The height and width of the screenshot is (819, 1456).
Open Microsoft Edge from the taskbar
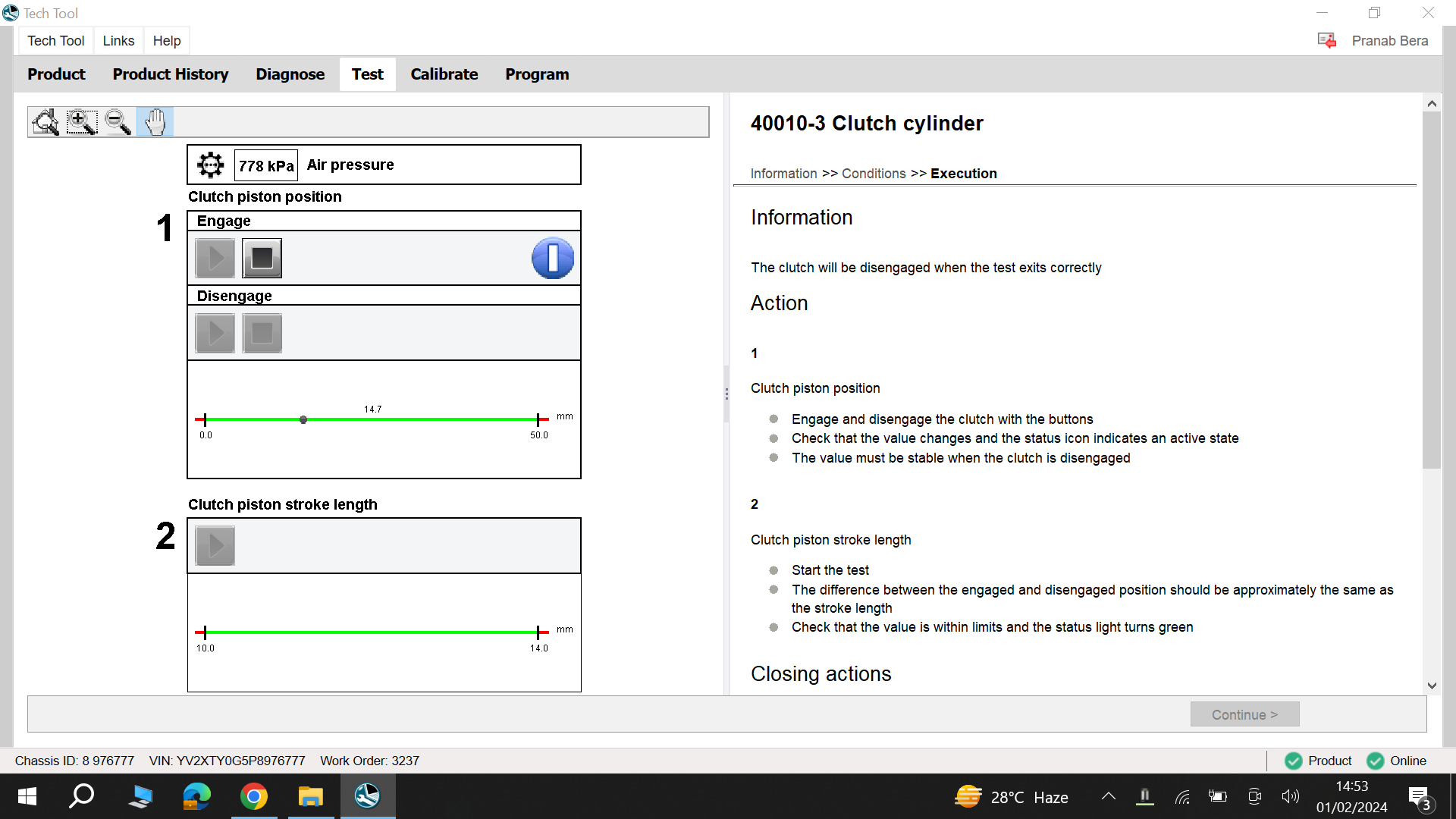pyautogui.click(x=197, y=796)
